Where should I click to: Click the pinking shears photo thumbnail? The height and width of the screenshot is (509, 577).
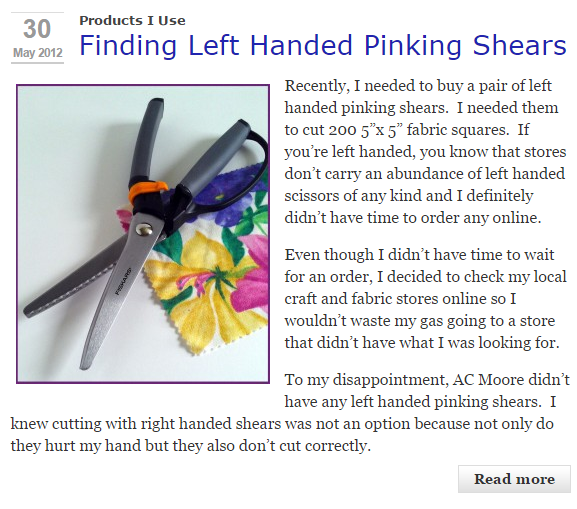coord(143,234)
